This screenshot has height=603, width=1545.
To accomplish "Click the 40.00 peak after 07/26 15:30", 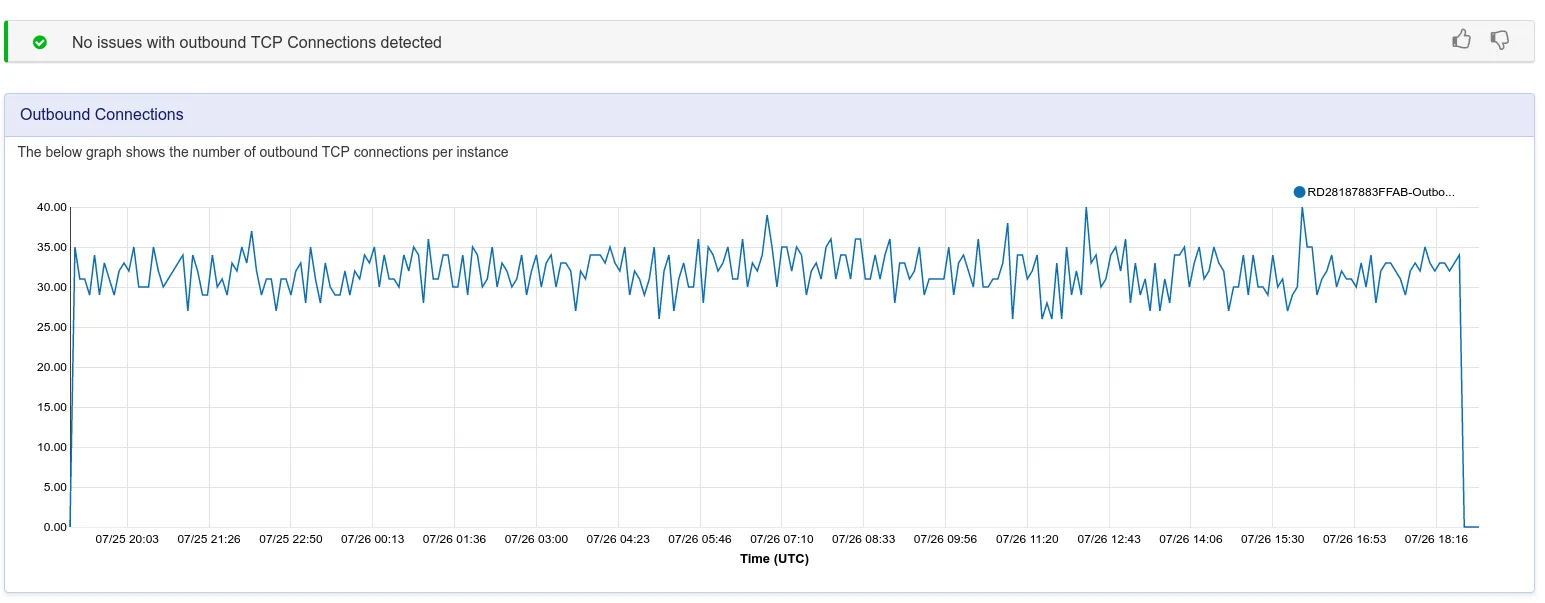I will [x=1302, y=208].
